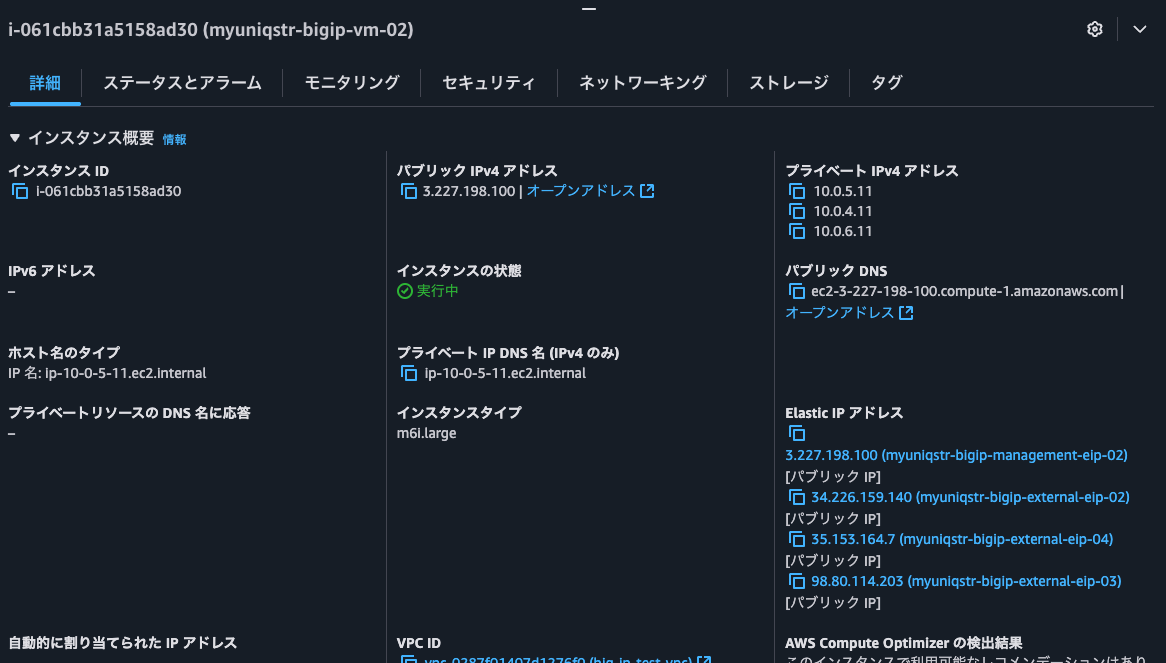Open the モニタリング tab
The height and width of the screenshot is (663, 1166).
(352, 83)
